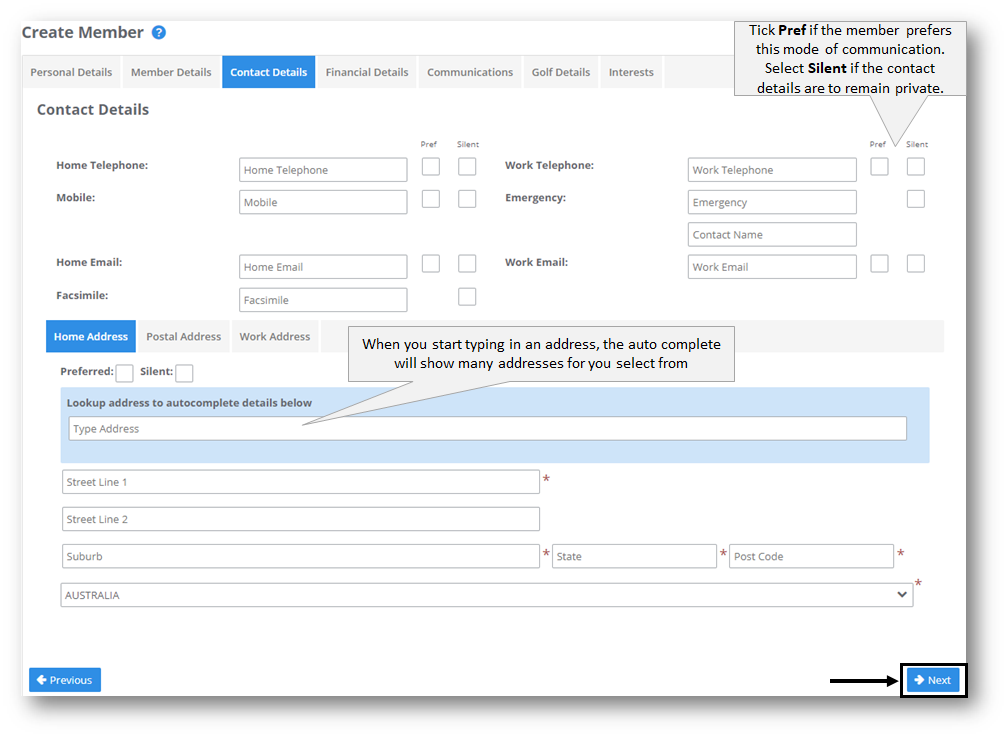Go to the Communications tab
1008x738 pixels.
point(469,71)
